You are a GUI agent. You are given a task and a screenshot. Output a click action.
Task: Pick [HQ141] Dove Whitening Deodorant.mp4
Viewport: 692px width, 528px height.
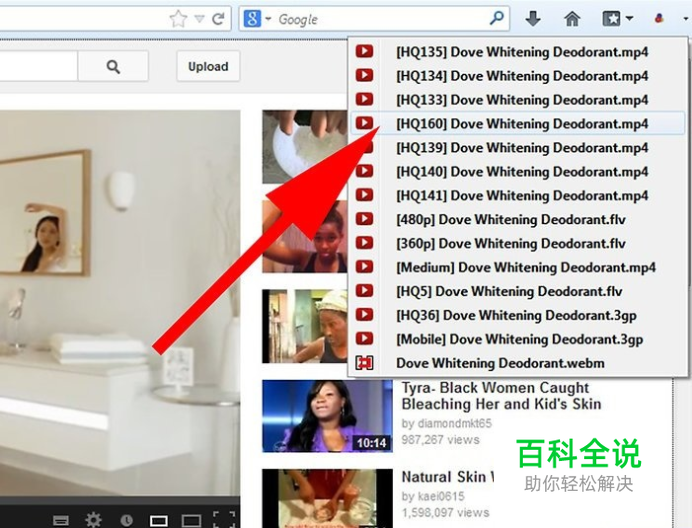pos(519,195)
